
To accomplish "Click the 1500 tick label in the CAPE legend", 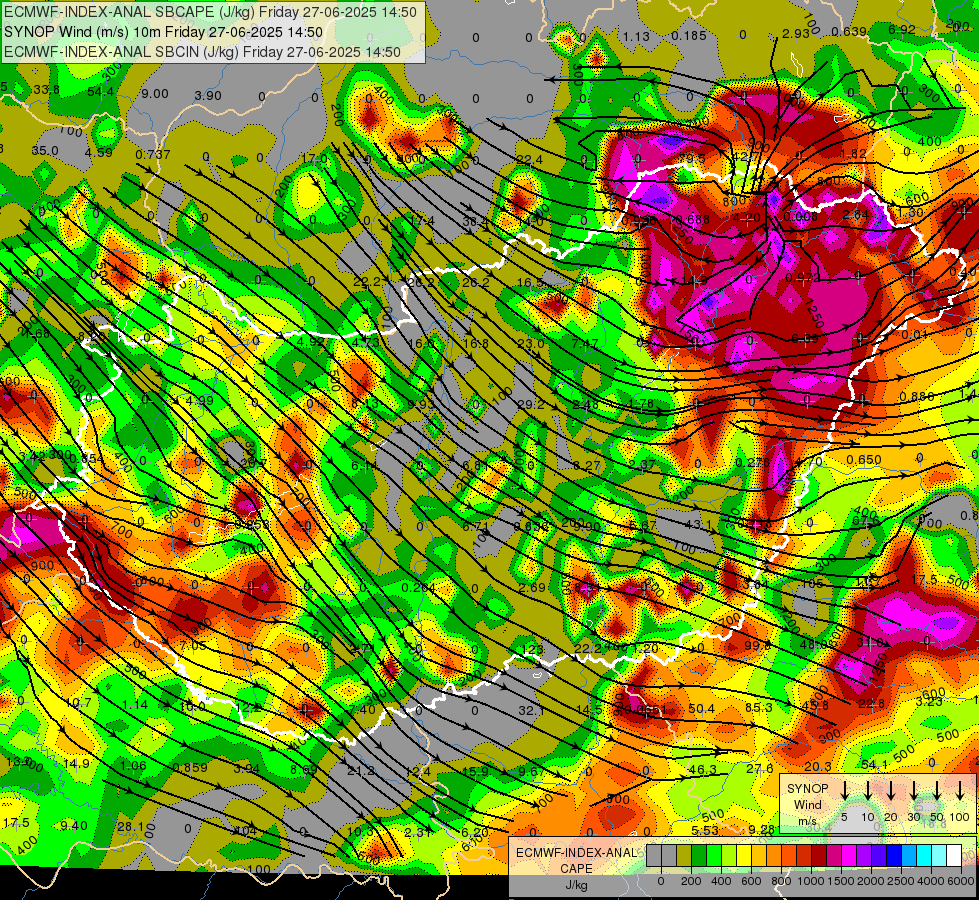I will [841, 881].
